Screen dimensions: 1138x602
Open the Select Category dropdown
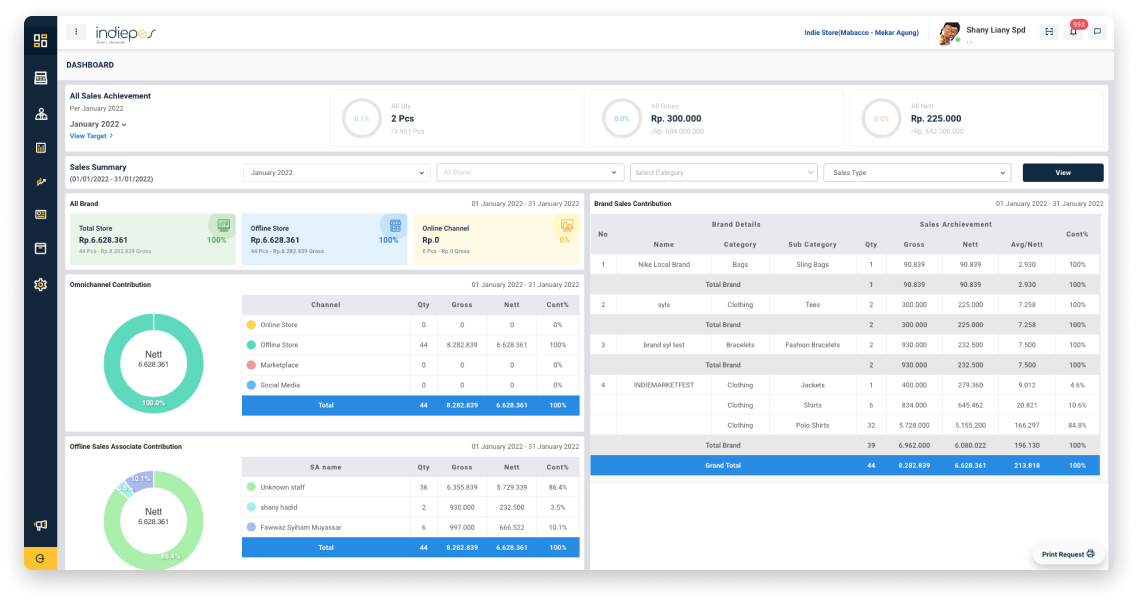coord(724,173)
